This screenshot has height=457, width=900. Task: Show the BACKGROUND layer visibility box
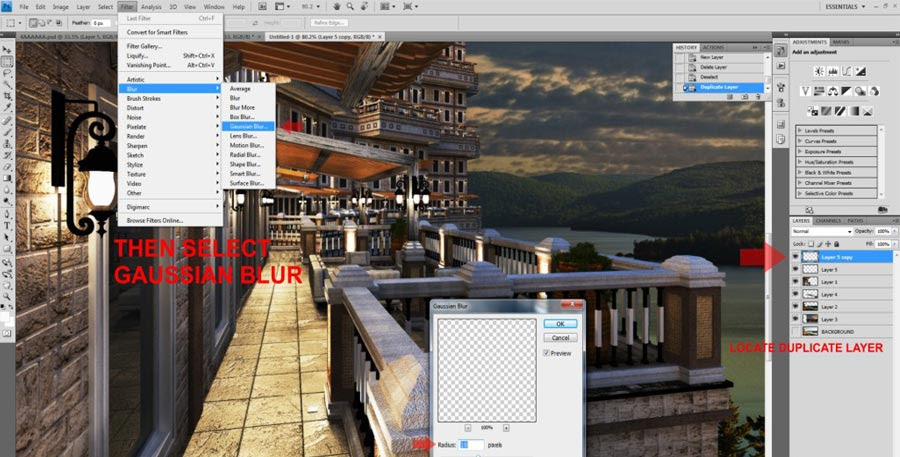tap(796, 332)
